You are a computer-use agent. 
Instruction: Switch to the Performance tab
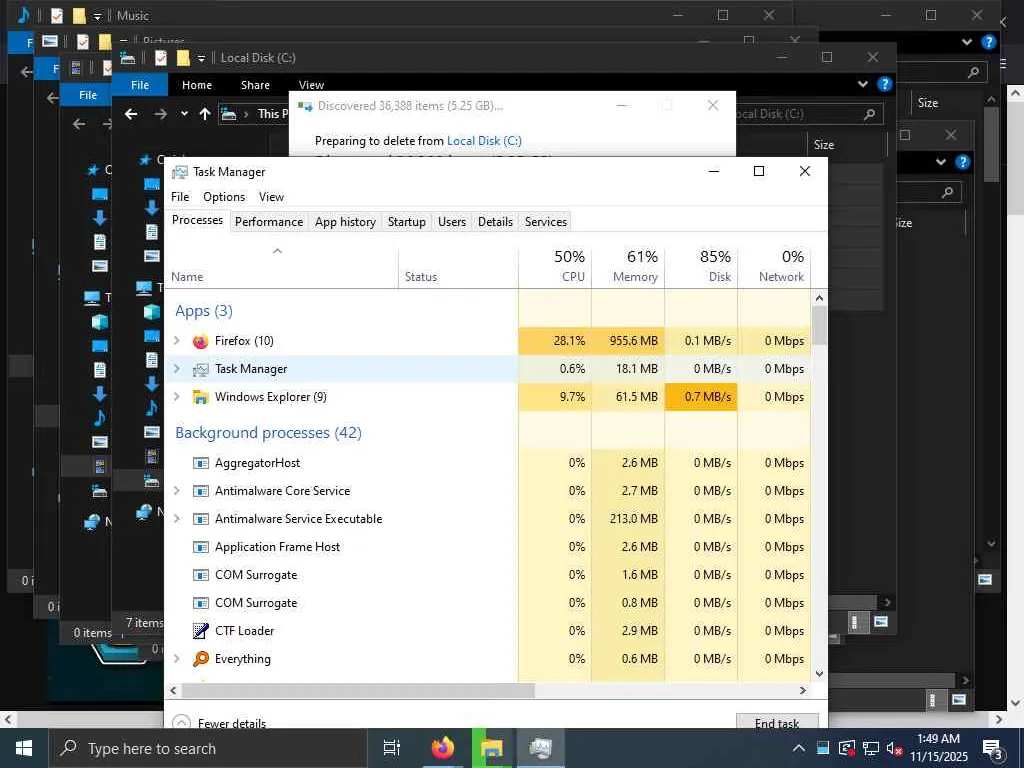269,222
